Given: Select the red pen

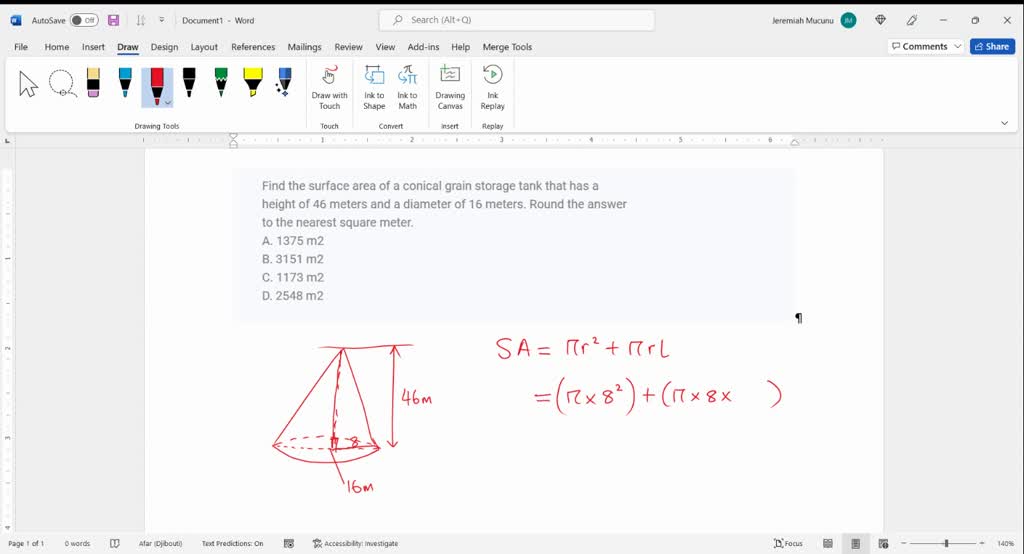Looking at the screenshot, I should [157, 85].
